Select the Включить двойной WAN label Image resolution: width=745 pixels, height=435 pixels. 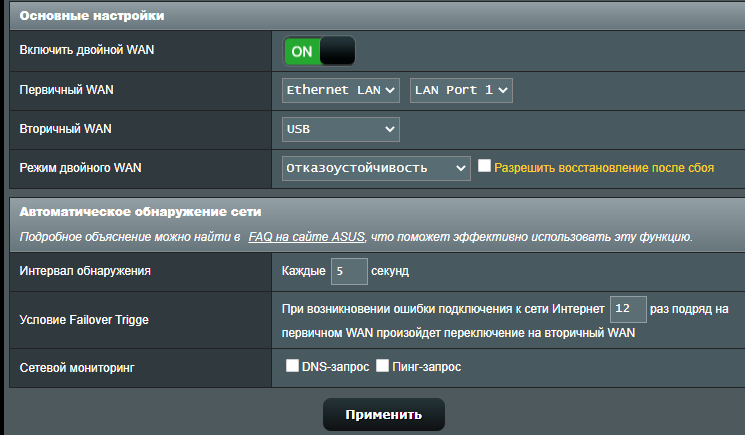click(x=87, y=51)
